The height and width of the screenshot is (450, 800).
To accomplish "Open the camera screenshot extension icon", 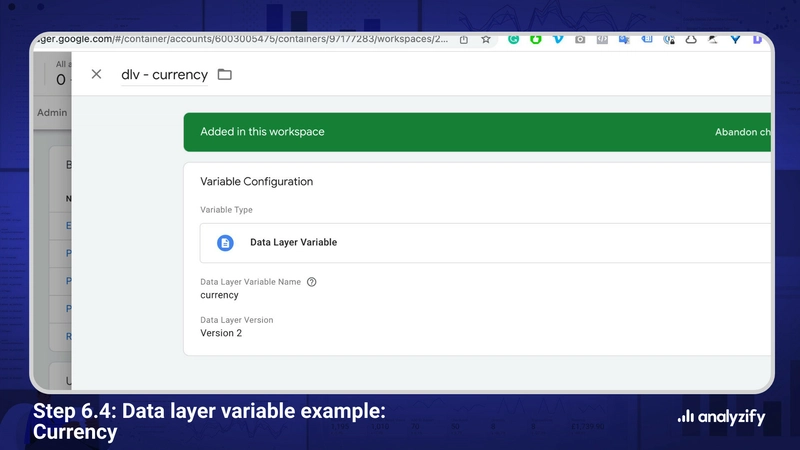I will coord(580,39).
